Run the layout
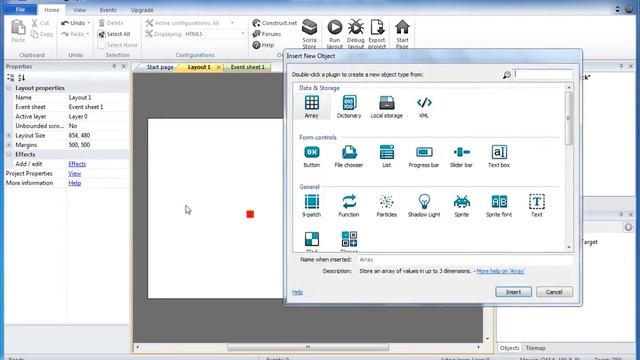Image resolution: width=640 pixels, height=360 pixels. coord(335,34)
